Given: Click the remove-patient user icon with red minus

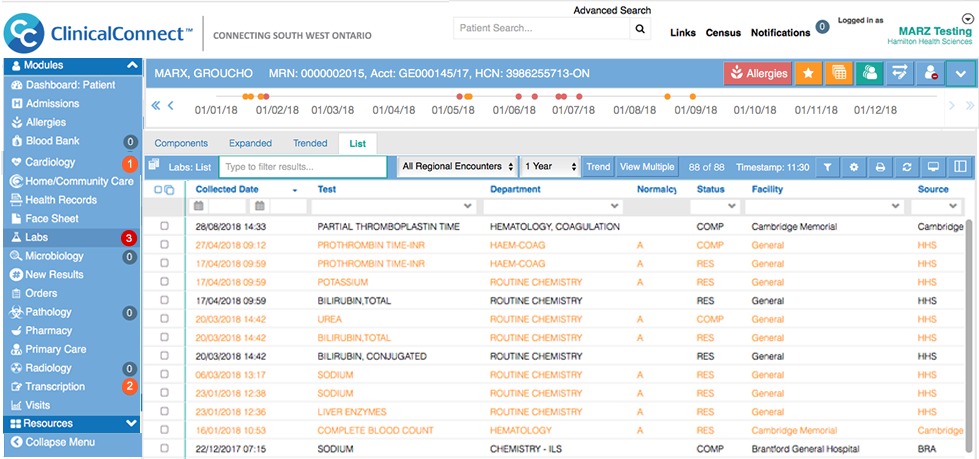Looking at the screenshot, I should 930,74.
